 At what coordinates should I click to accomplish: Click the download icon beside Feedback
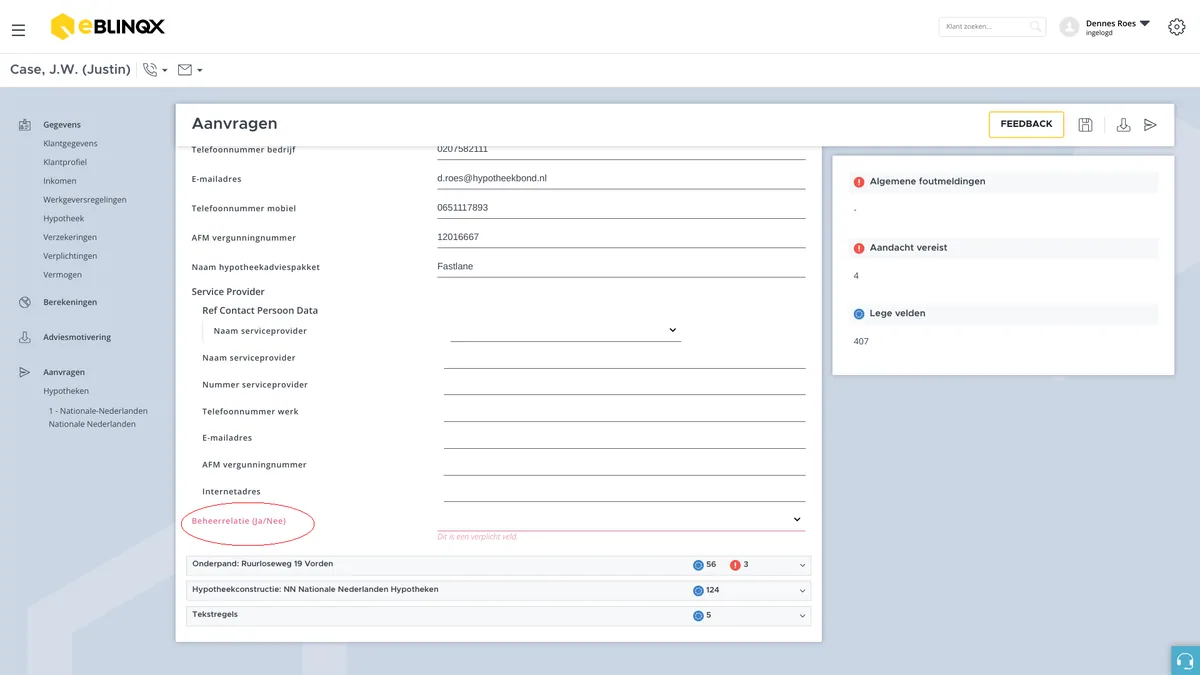click(x=1123, y=125)
